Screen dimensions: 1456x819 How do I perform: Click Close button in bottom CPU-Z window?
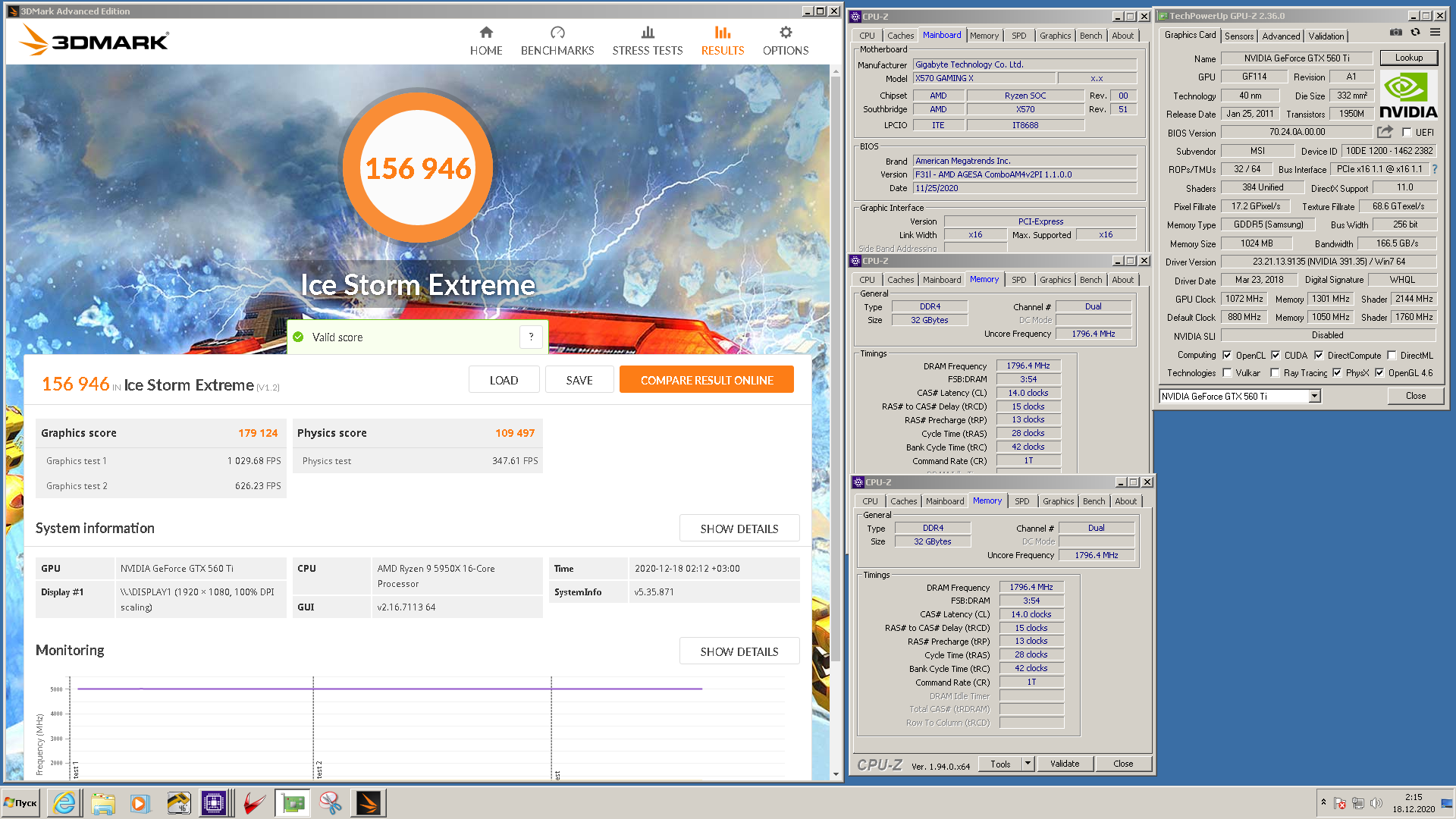(1123, 764)
